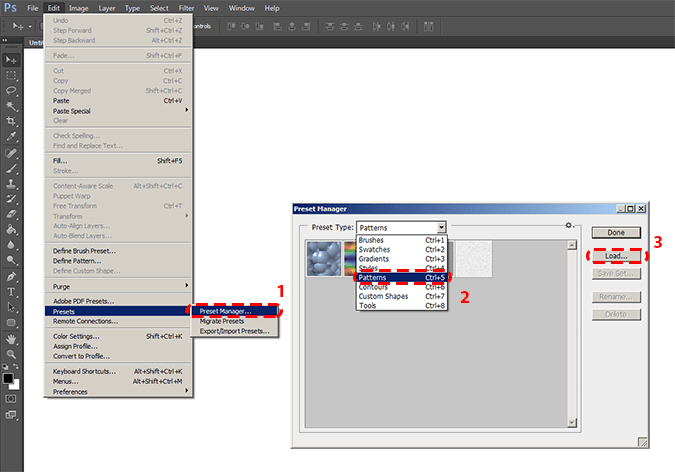675x472 pixels.
Task: Select the History Brush tool
Action: coord(11,199)
